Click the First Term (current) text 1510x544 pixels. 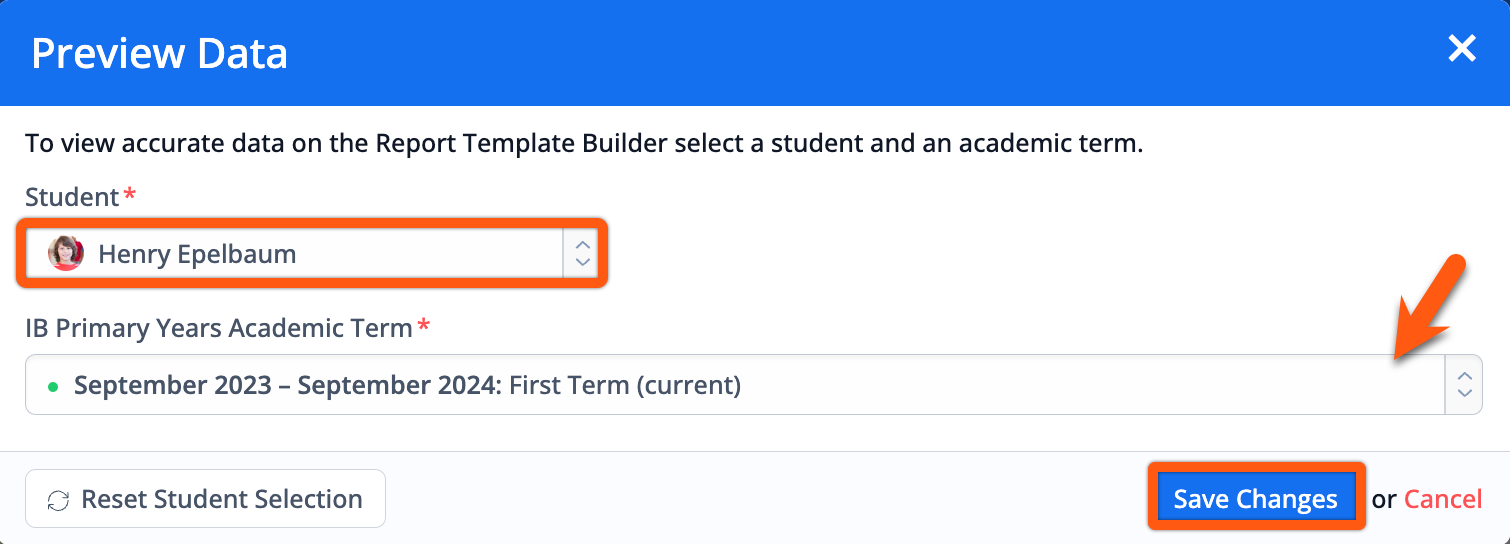[x=625, y=385]
